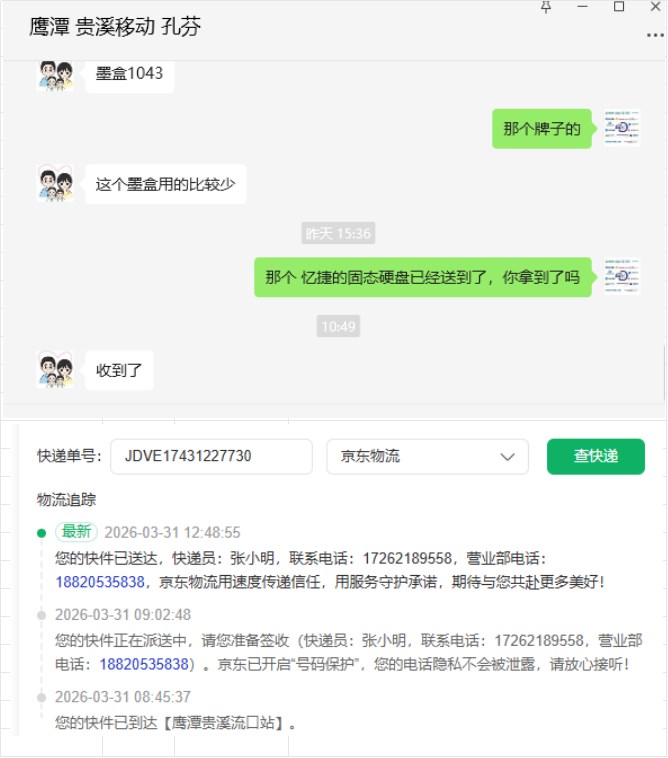Open the three-dot chat options menu

coord(655,35)
